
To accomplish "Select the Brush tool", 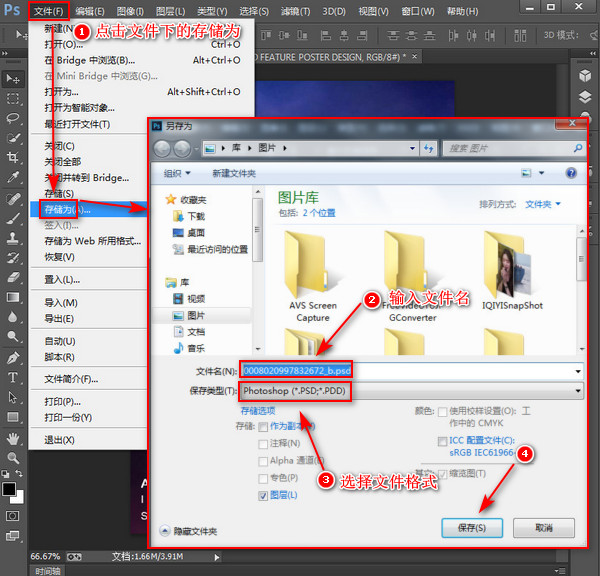I will pos(13,219).
